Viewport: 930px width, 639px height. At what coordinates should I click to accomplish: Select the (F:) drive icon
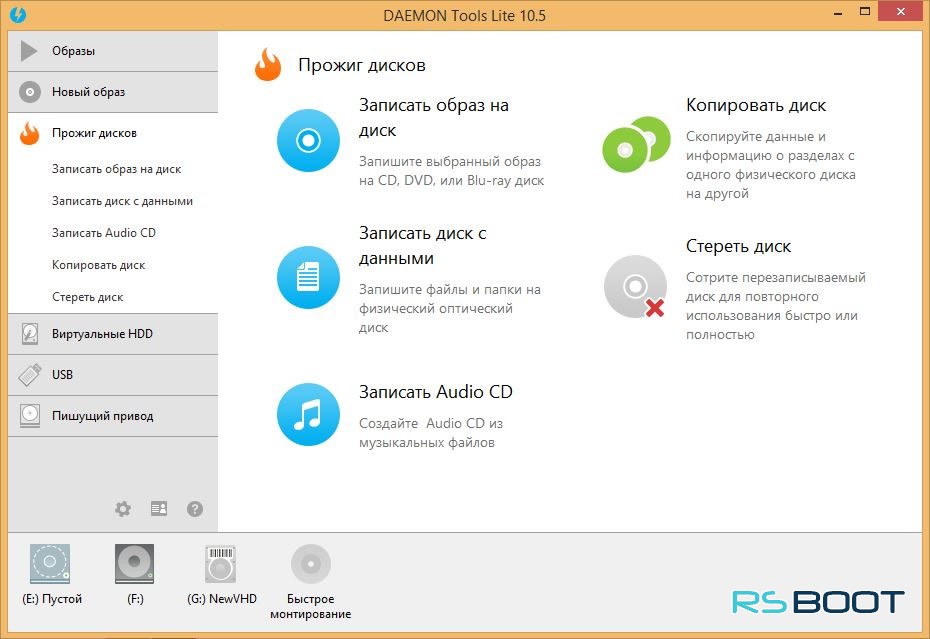[x=135, y=564]
